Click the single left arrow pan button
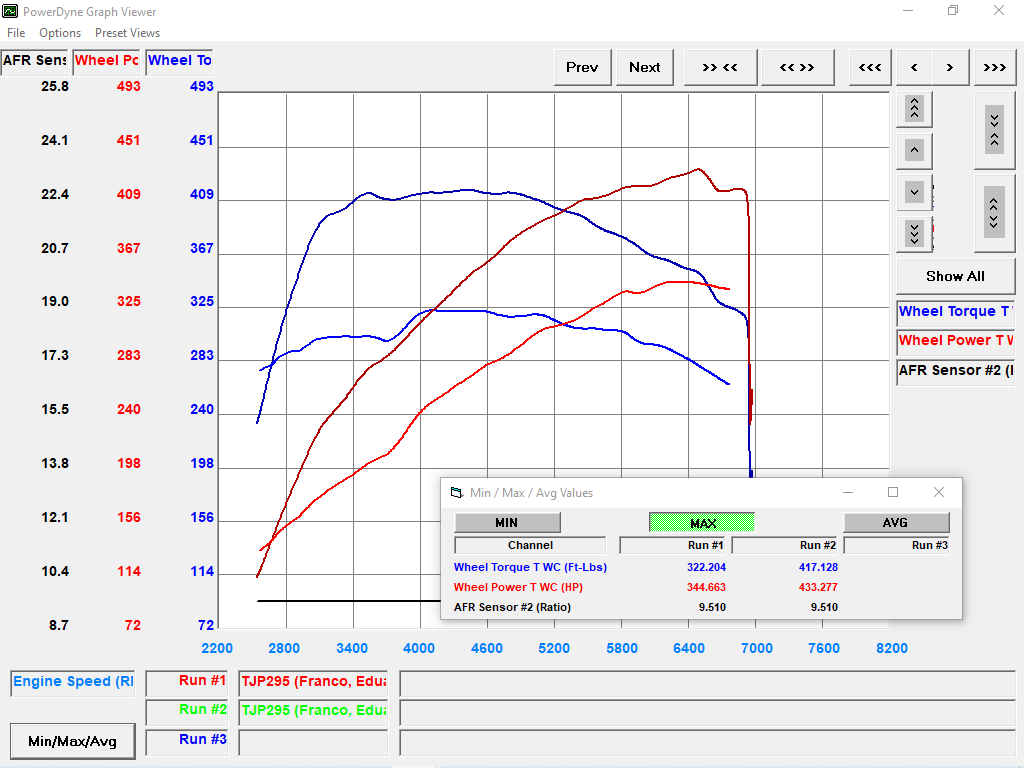Image resolution: width=1024 pixels, height=768 pixels. pyautogui.click(x=914, y=67)
